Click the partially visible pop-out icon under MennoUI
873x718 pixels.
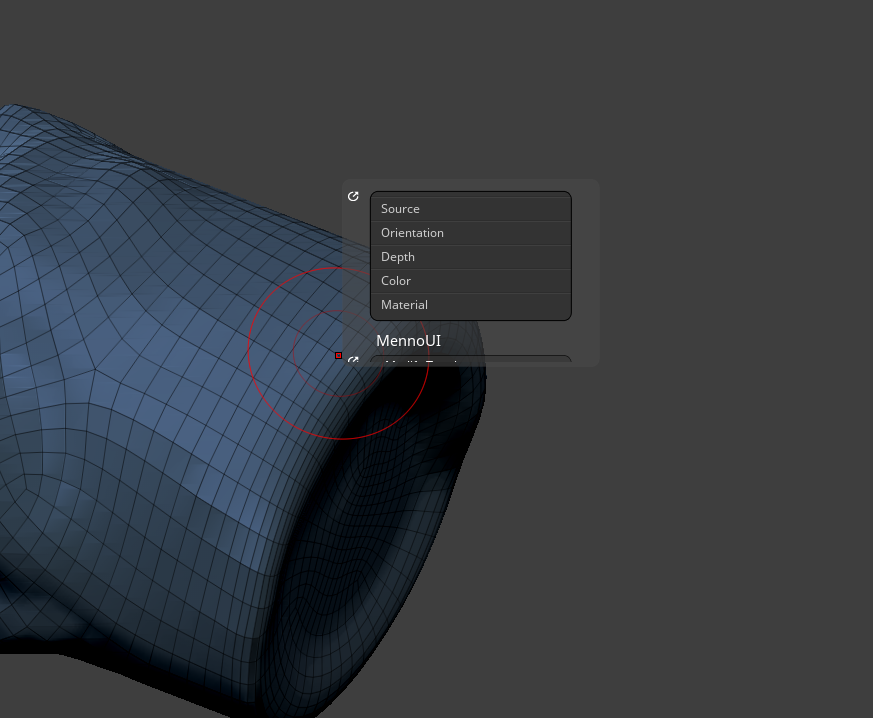tap(353, 360)
